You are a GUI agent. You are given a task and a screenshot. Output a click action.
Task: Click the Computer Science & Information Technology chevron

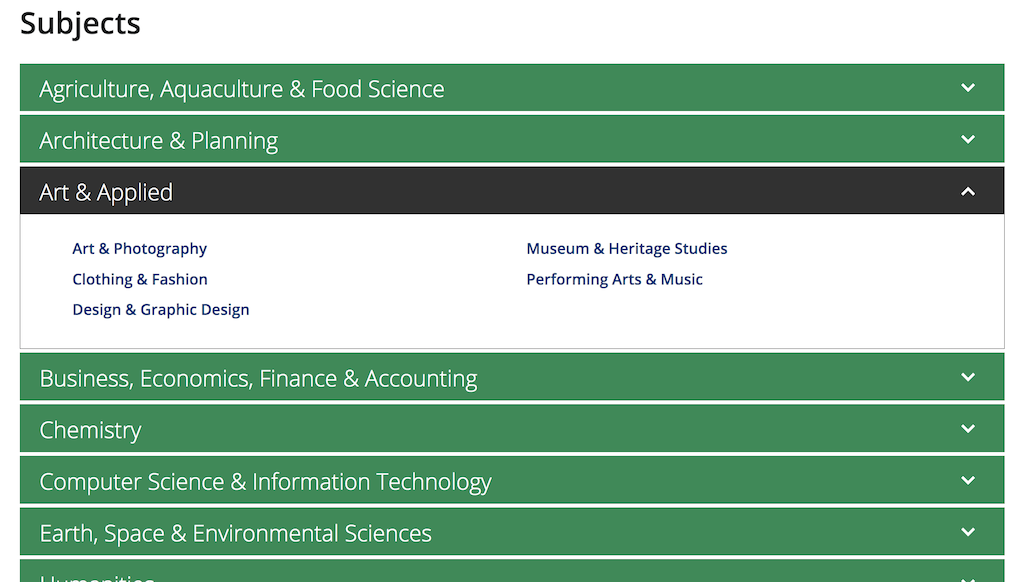(x=967, y=480)
